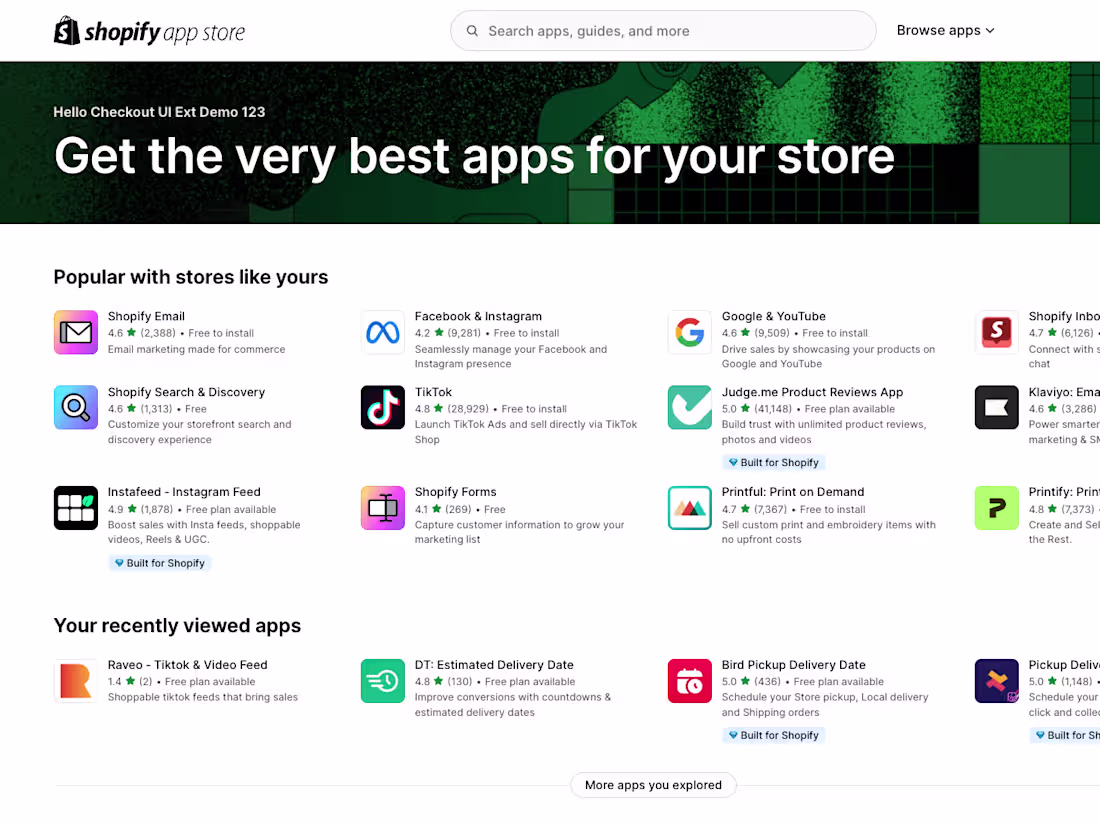Expand the Browse apps dropdown

pos(944,30)
